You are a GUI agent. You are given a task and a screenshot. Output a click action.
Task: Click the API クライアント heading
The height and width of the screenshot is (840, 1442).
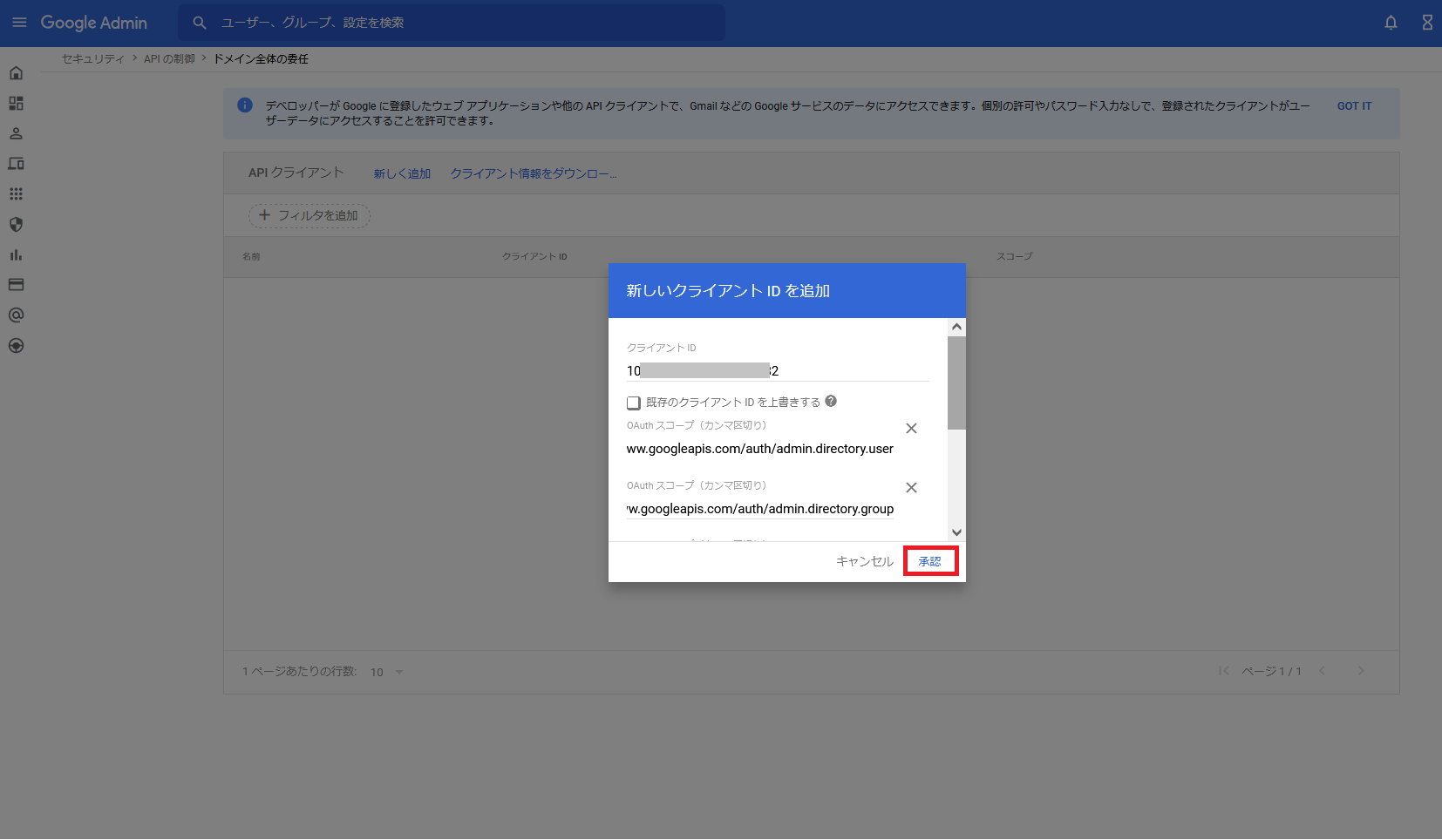(296, 173)
